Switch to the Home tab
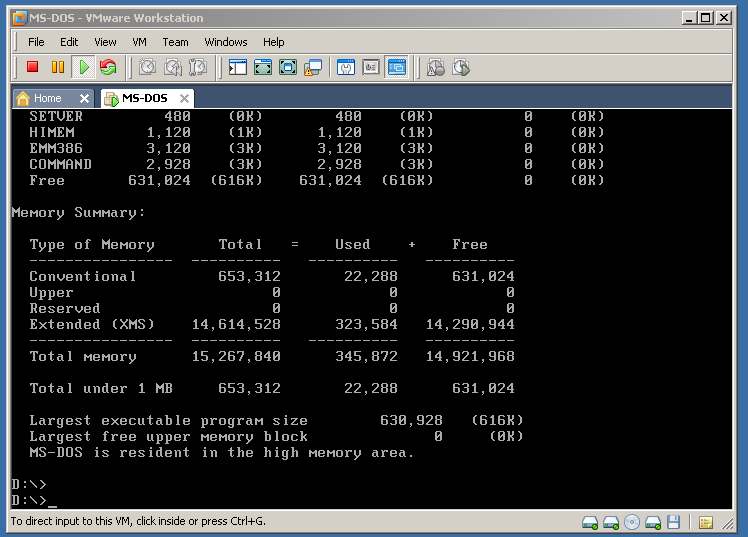 (52, 98)
